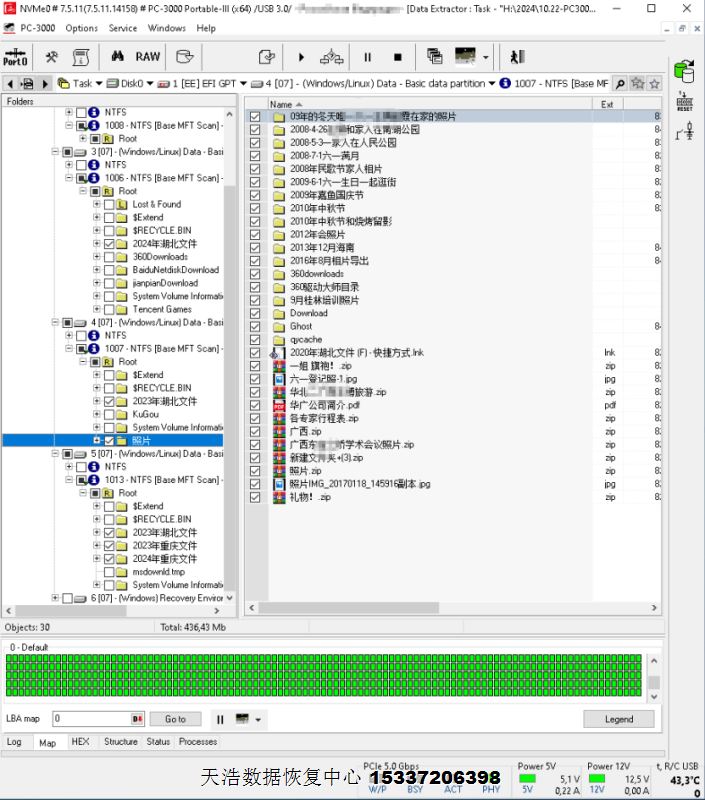Screen dimensions: 705x800
Task: Open the map view dropdown arrow beside Legend
Action: (x=258, y=719)
